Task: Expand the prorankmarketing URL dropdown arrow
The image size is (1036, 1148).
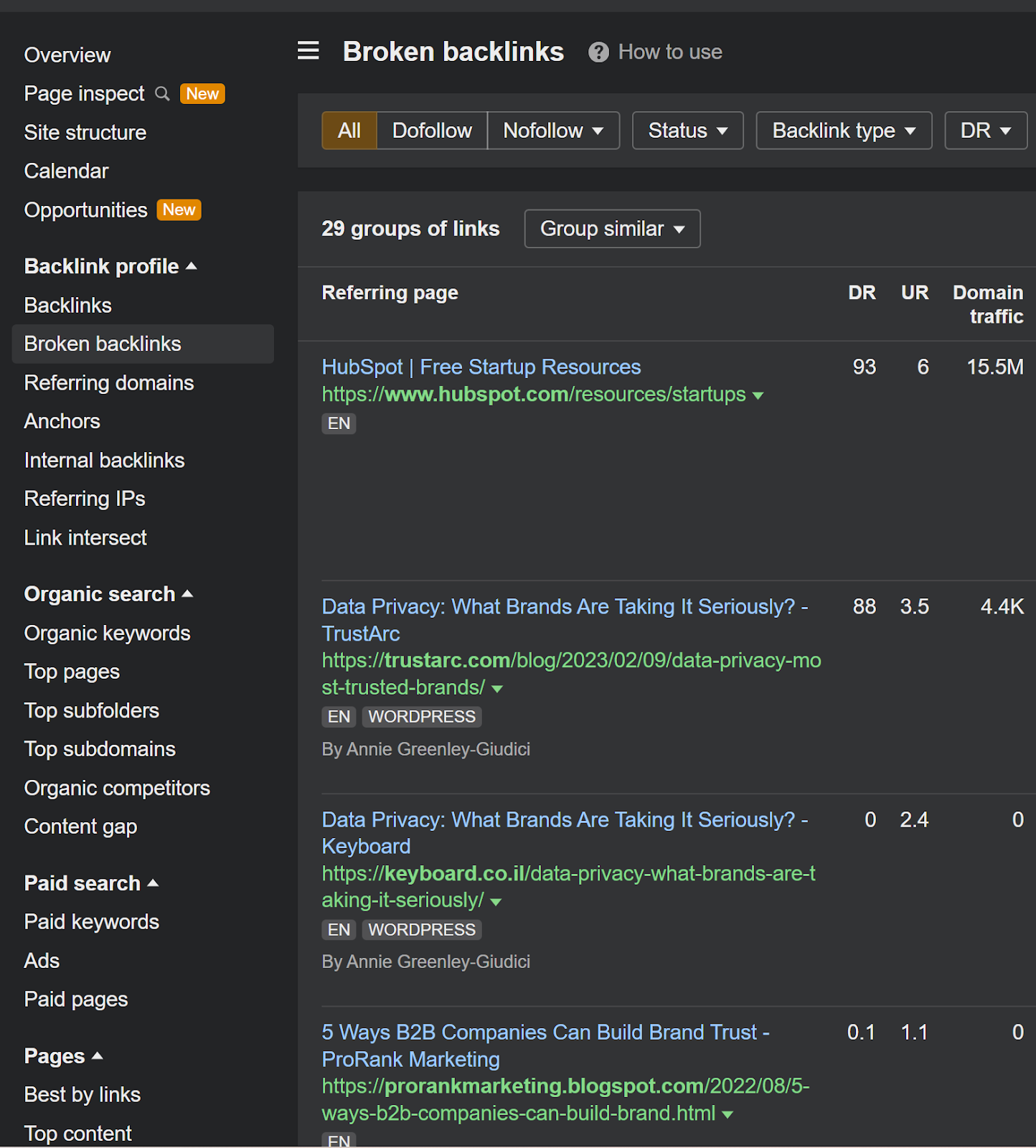Action: click(727, 1114)
